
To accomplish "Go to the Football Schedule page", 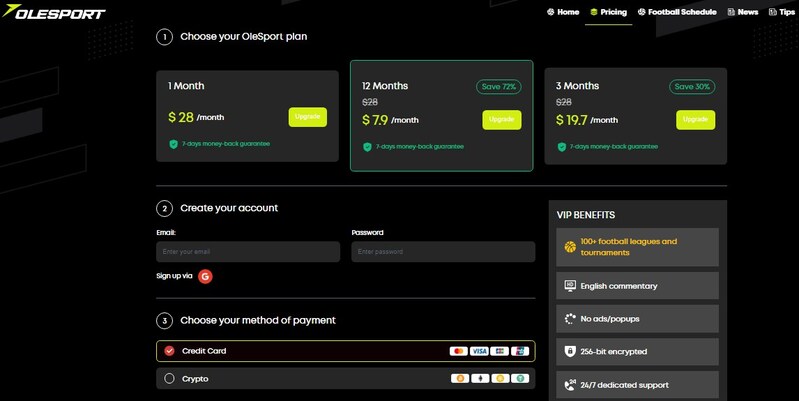I will [676, 12].
